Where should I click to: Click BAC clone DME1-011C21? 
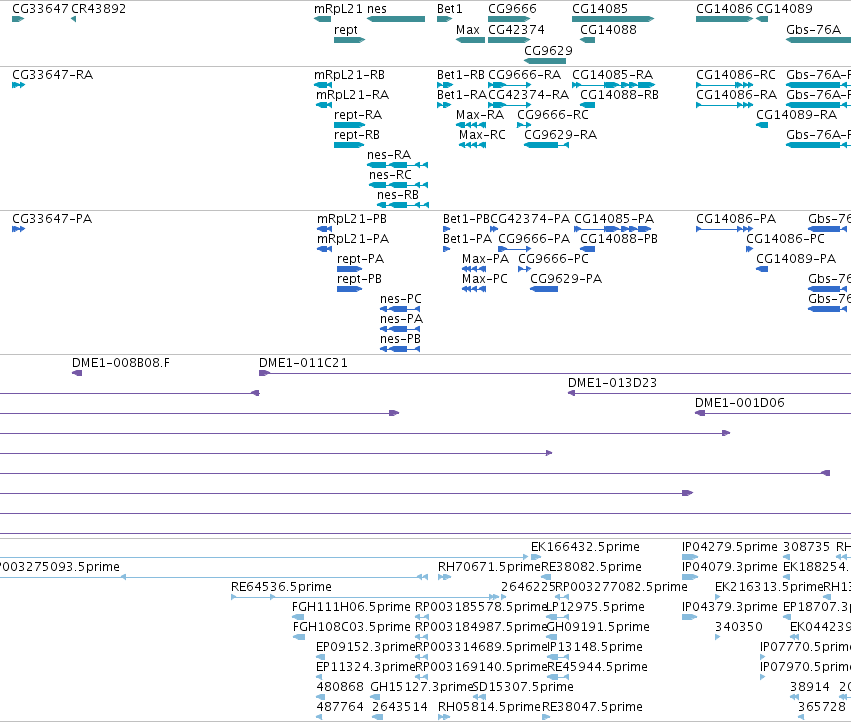coord(303,363)
